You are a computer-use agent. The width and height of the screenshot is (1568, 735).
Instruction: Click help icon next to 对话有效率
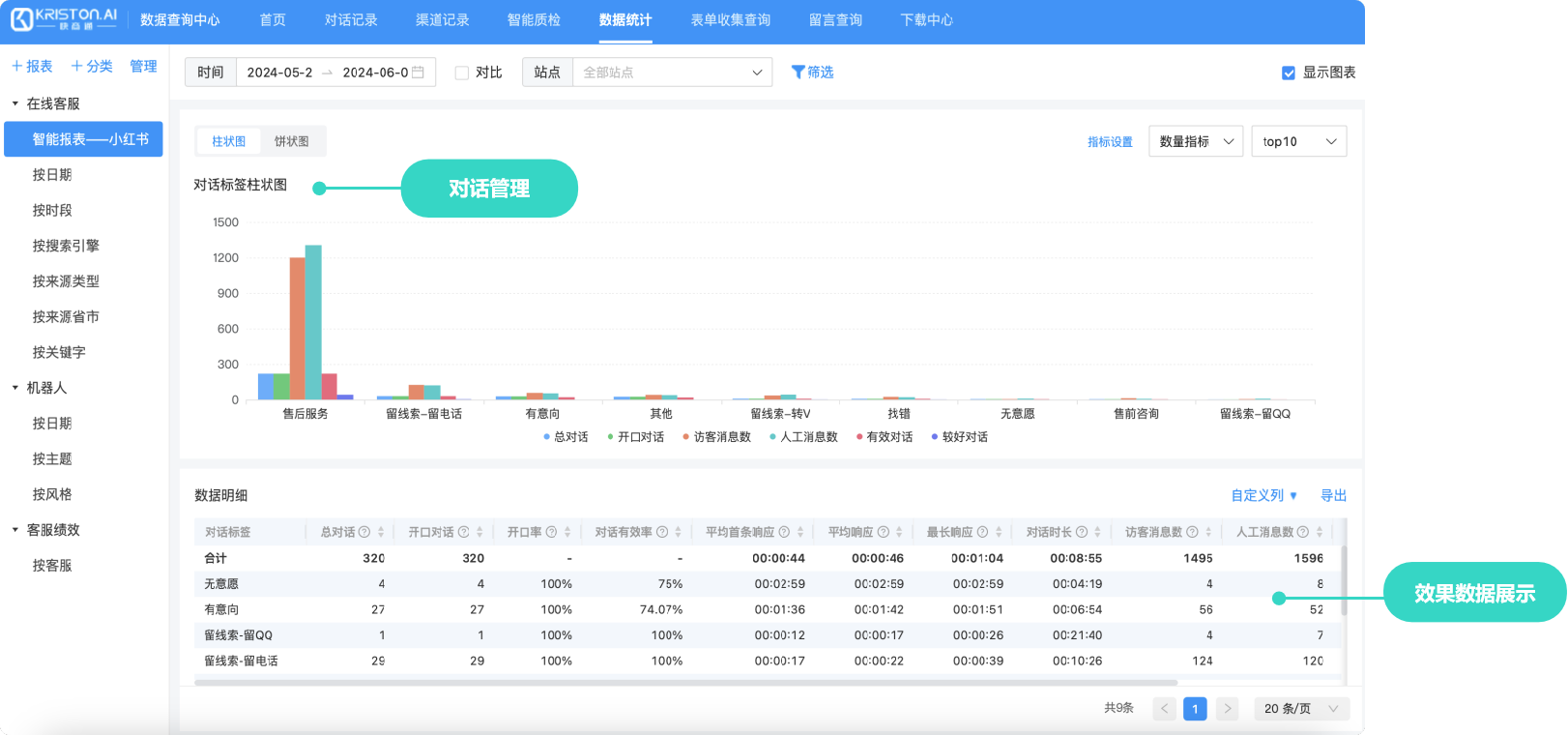(x=662, y=532)
